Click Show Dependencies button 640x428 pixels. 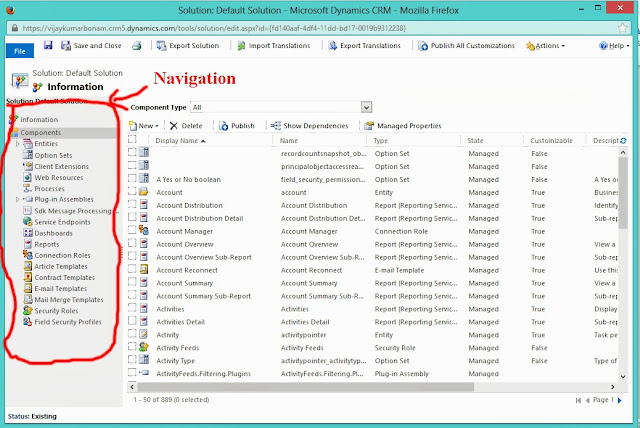pyautogui.click(x=309, y=126)
